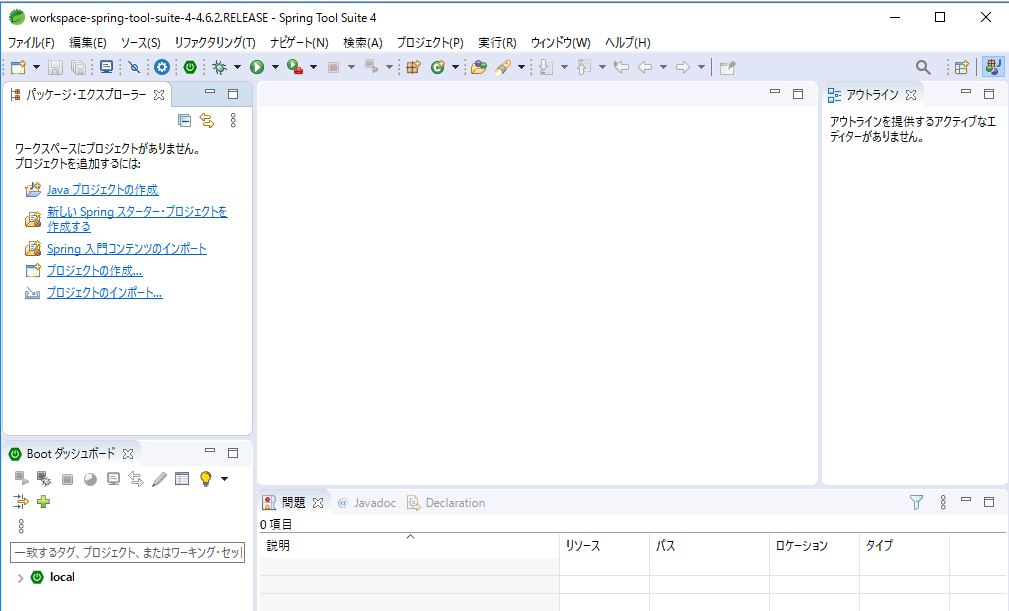
Task: Click Boot Dashboard start/restart icon
Action: (x=21, y=479)
